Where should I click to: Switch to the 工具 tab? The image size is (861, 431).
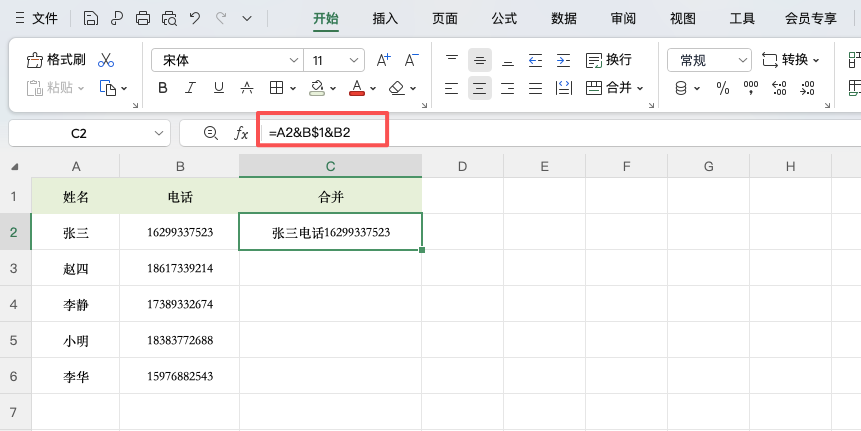(x=742, y=19)
